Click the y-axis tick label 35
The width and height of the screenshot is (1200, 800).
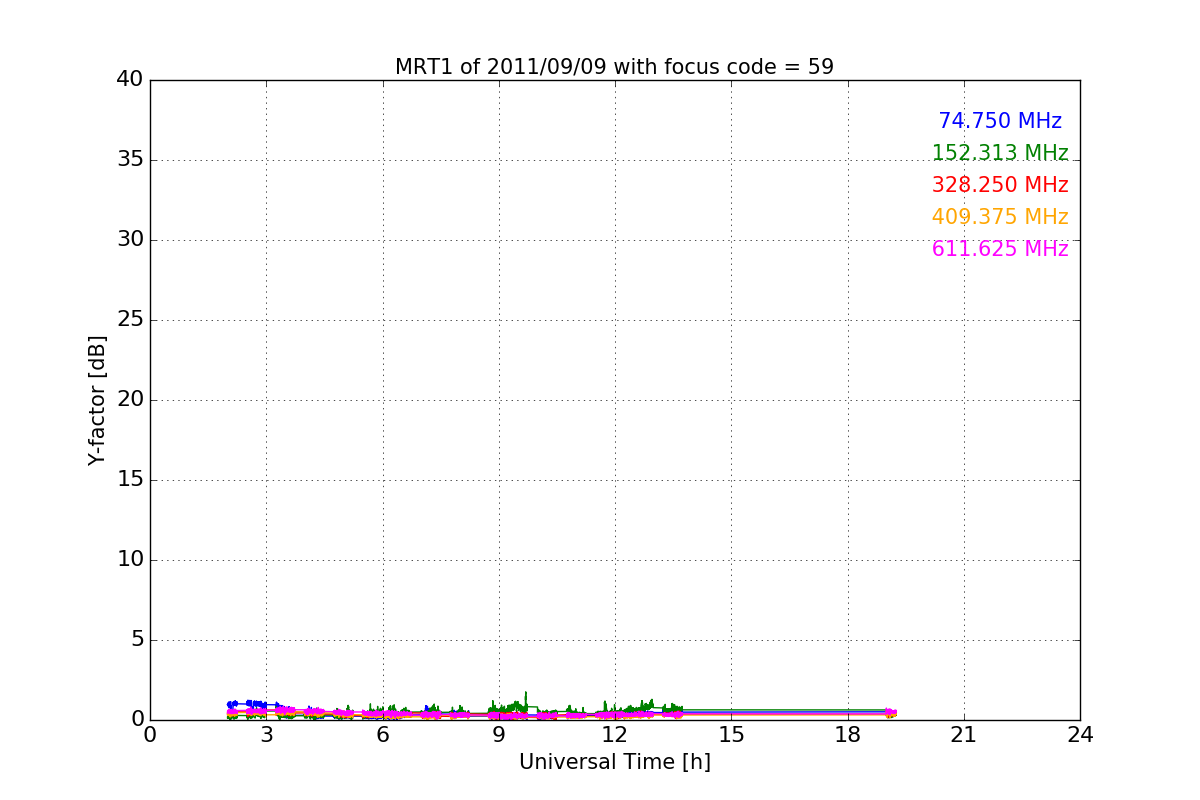pyautogui.click(x=129, y=160)
